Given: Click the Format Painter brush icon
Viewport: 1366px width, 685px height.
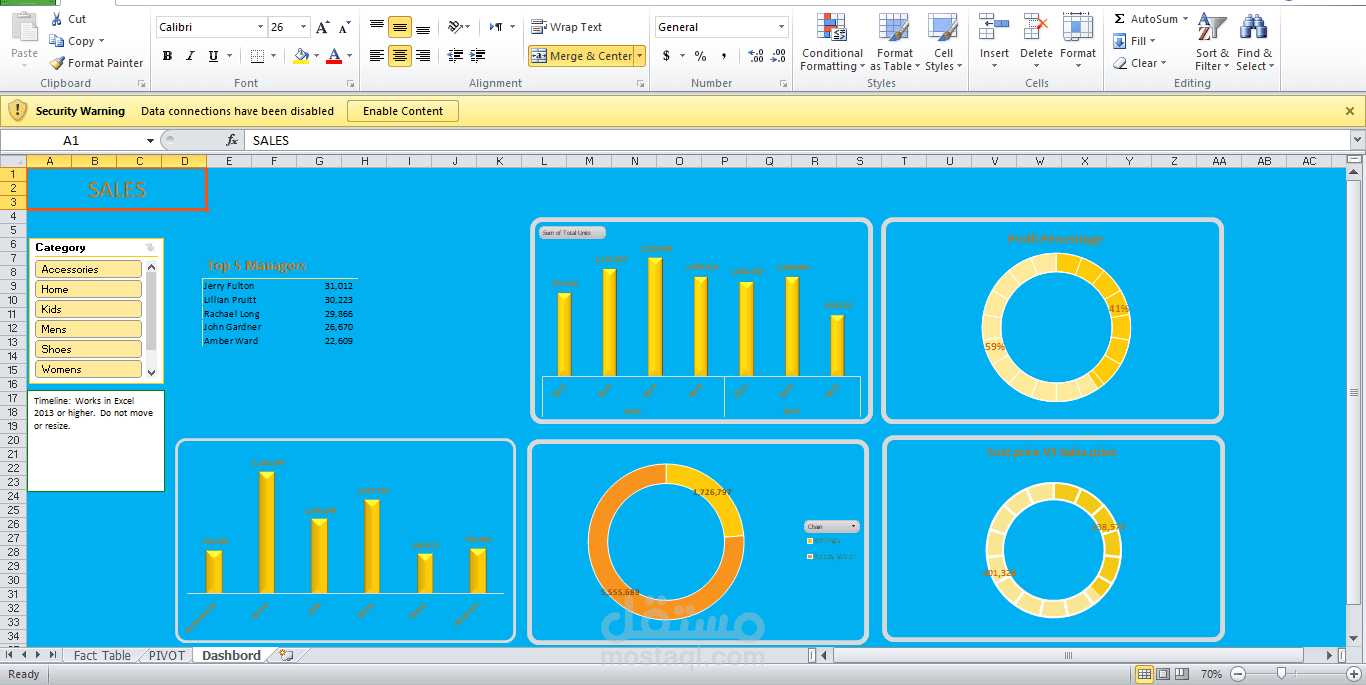Looking at the screenshot, I should (x=57, y=63).
